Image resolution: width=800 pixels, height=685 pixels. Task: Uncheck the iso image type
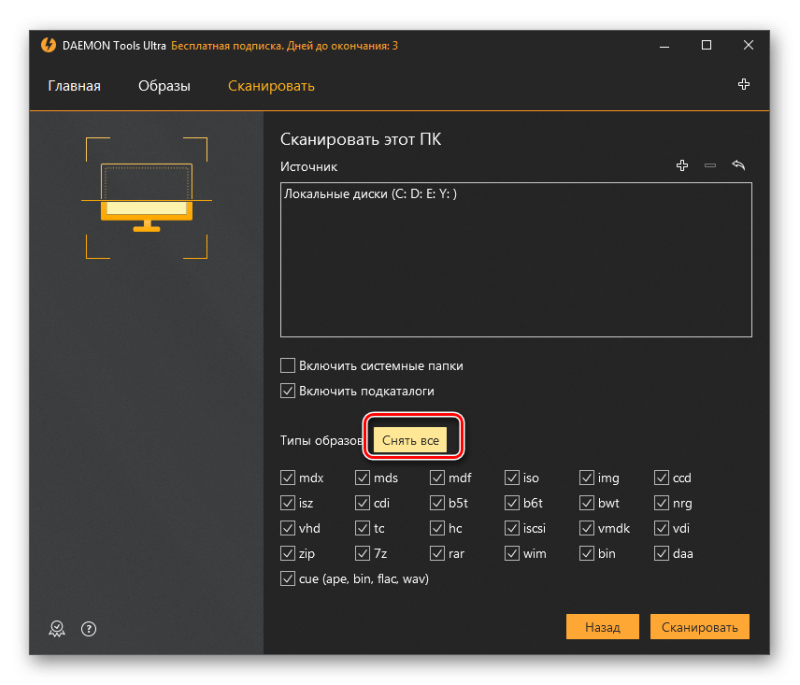click(512, 478)
